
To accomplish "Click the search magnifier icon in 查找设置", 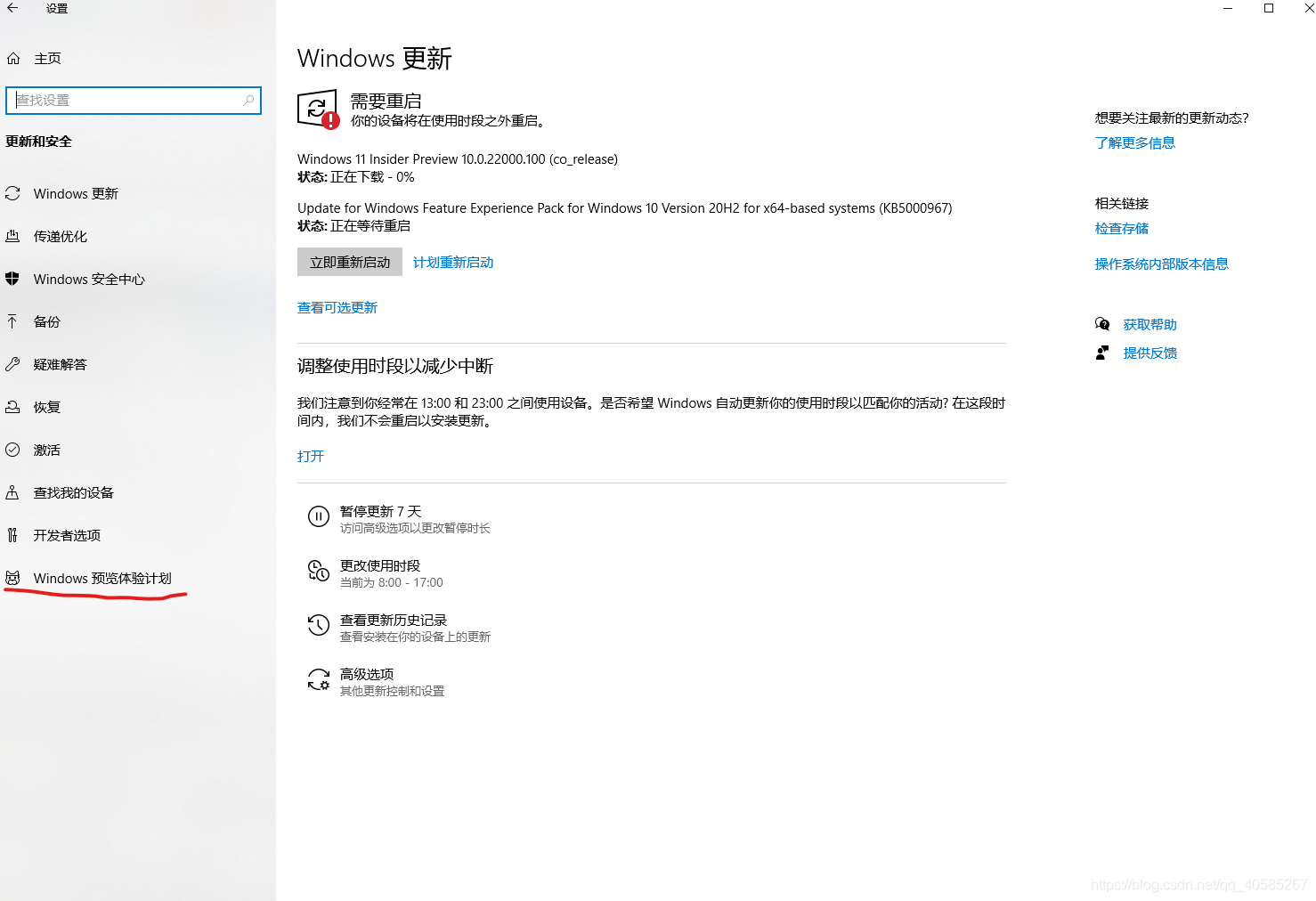I will click(x=248, y=101).
